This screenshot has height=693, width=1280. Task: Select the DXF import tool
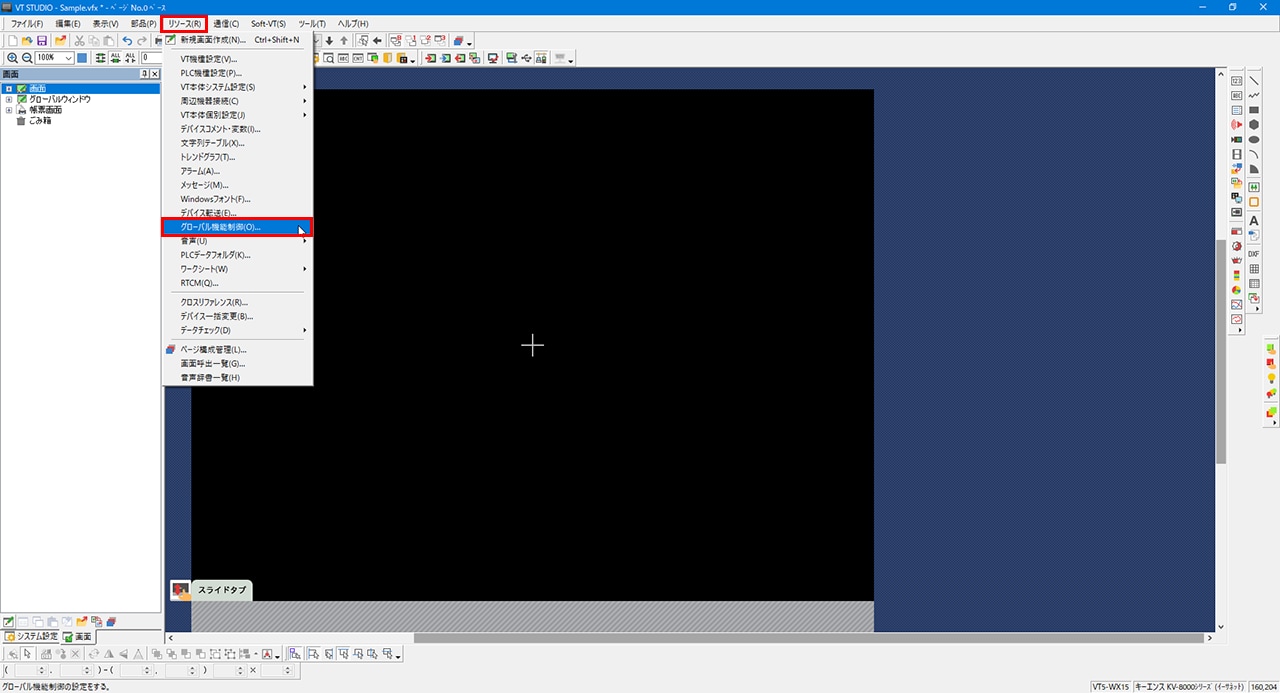tap(1254, 254)
